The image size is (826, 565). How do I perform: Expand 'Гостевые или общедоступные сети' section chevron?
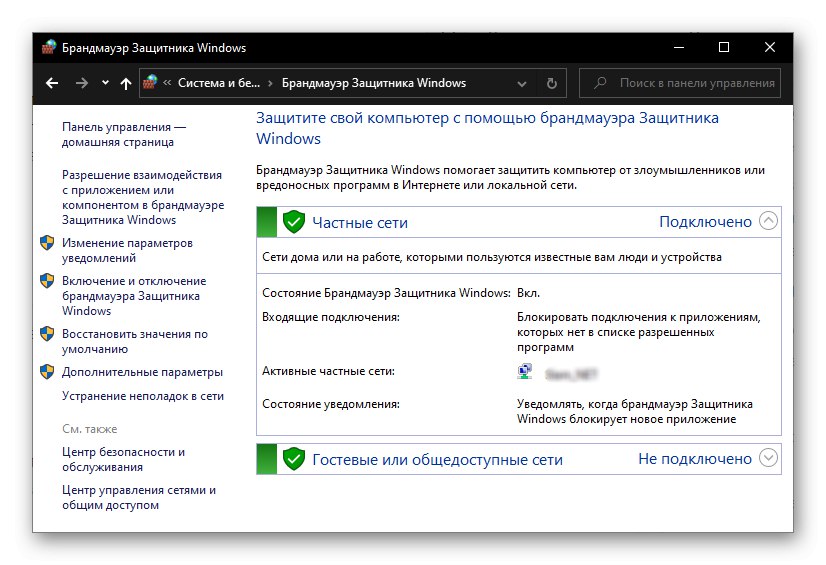[768, 458]
